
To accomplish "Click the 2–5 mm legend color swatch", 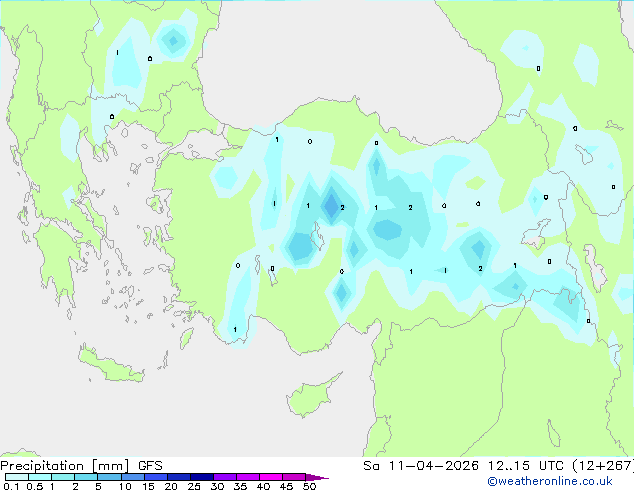I will point(86,477).
